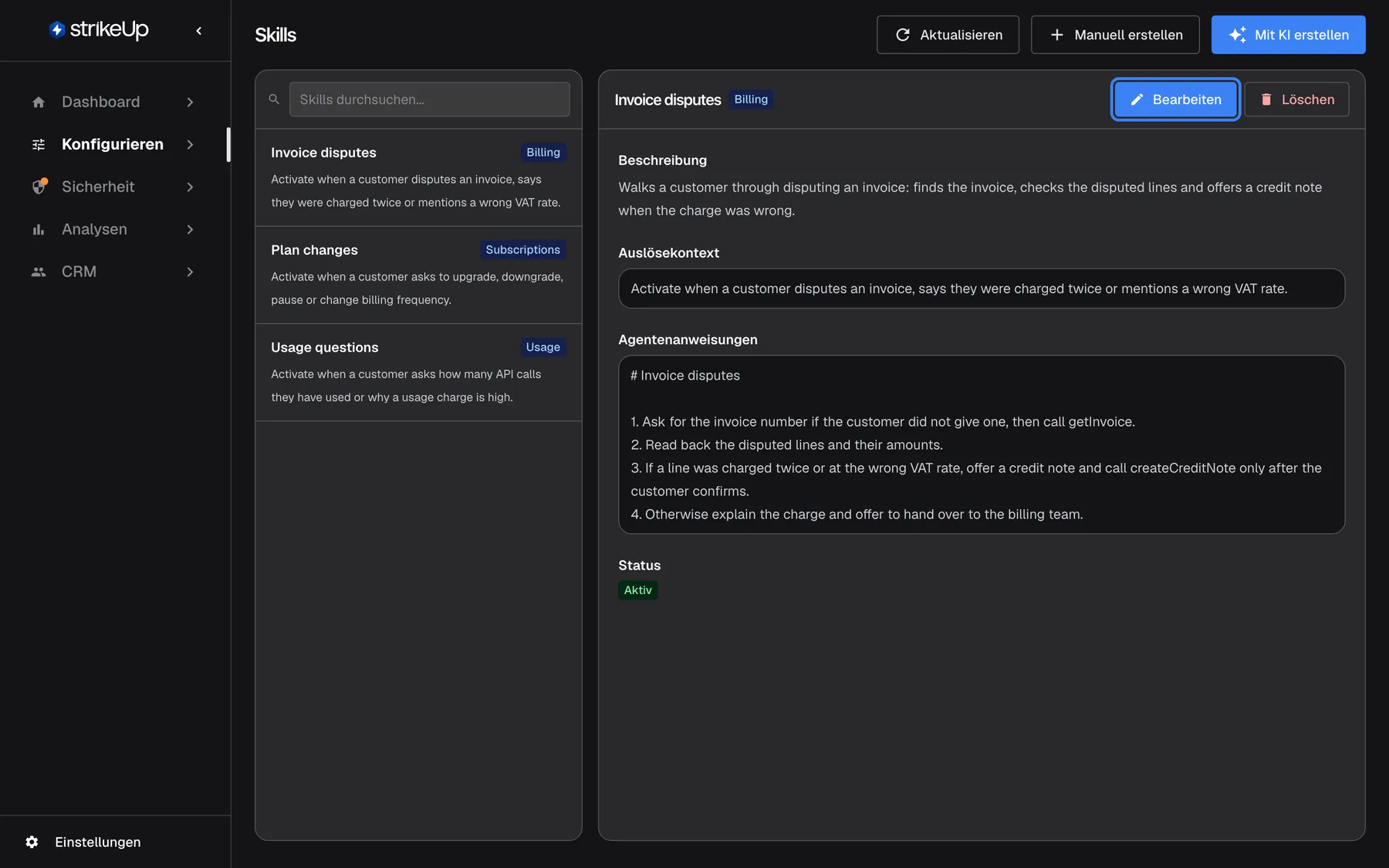Click the Aktualisieren button
Viewport: 1389px width, 868px height.
948,35
